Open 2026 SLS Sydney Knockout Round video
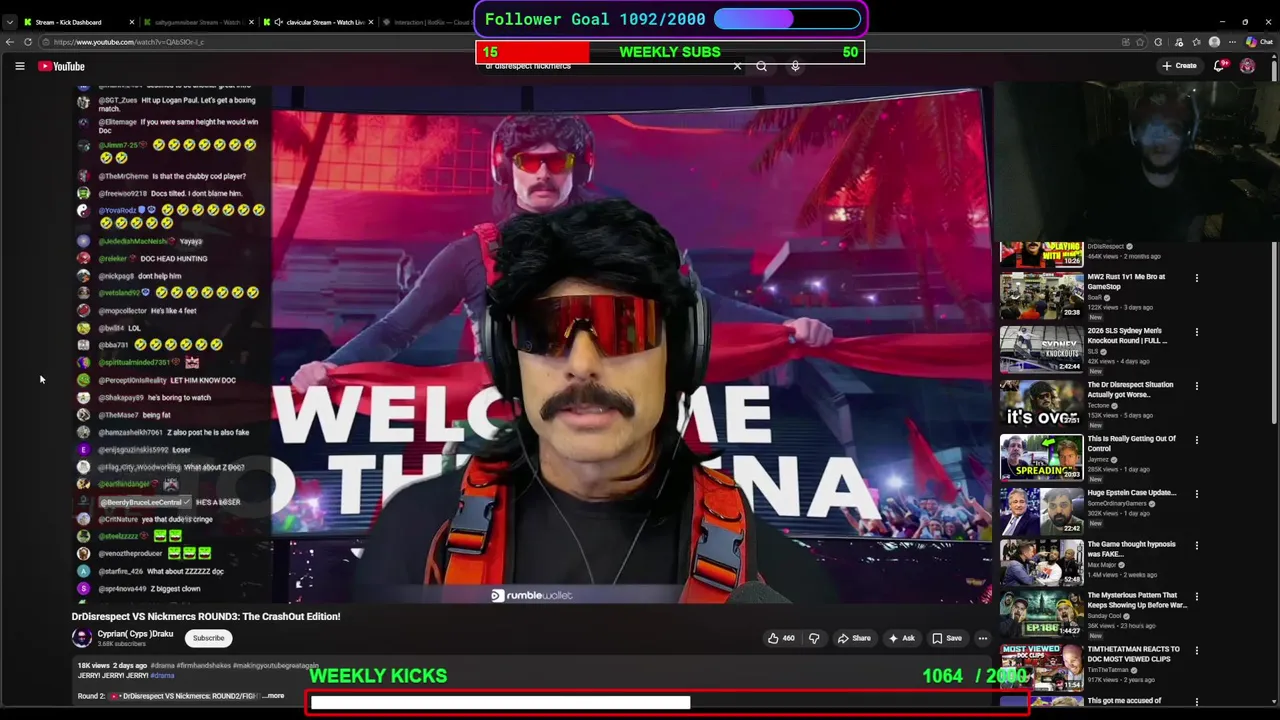Image resolution: width=1280 pixels, height=720 pixels. click(x=1041, y=349)
